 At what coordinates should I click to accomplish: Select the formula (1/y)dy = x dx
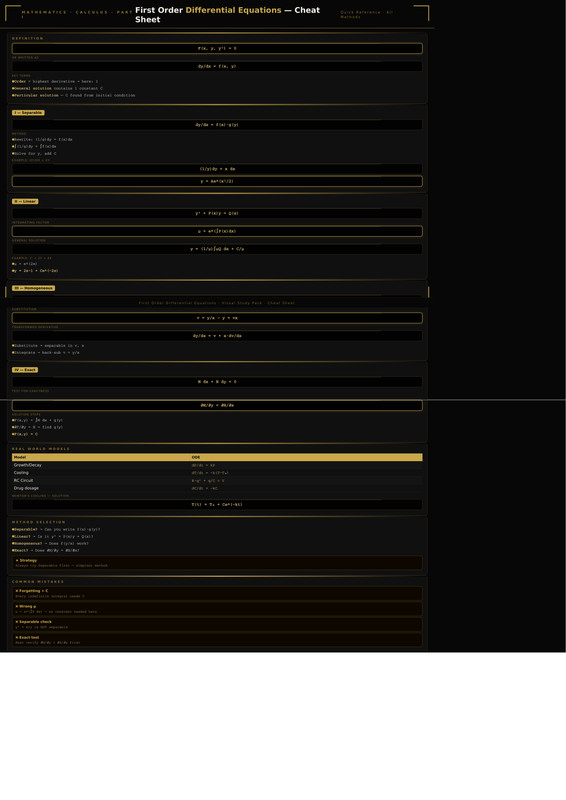click(x=217, y=169)
